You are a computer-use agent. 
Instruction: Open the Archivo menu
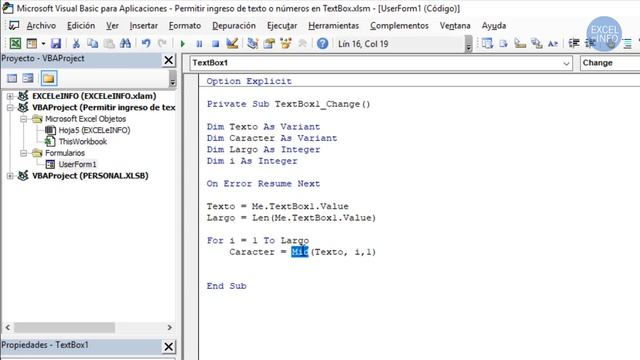pyautogui.click(x=41, y=26)
